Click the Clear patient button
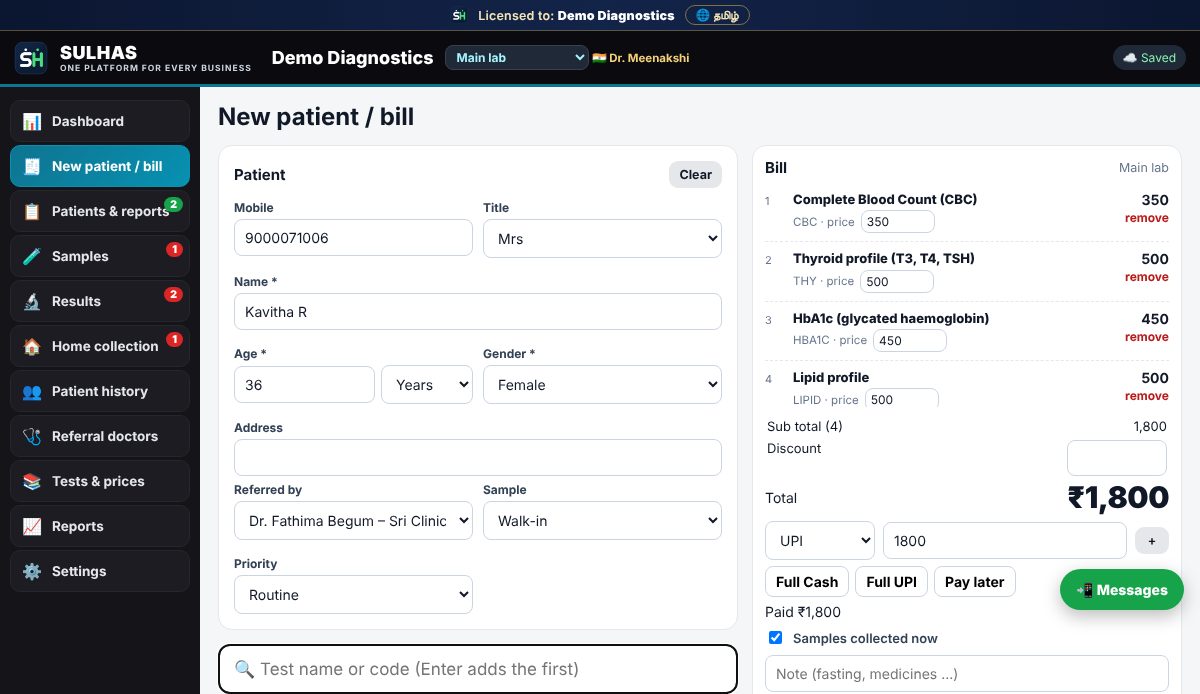 click(x=695, y=174)
